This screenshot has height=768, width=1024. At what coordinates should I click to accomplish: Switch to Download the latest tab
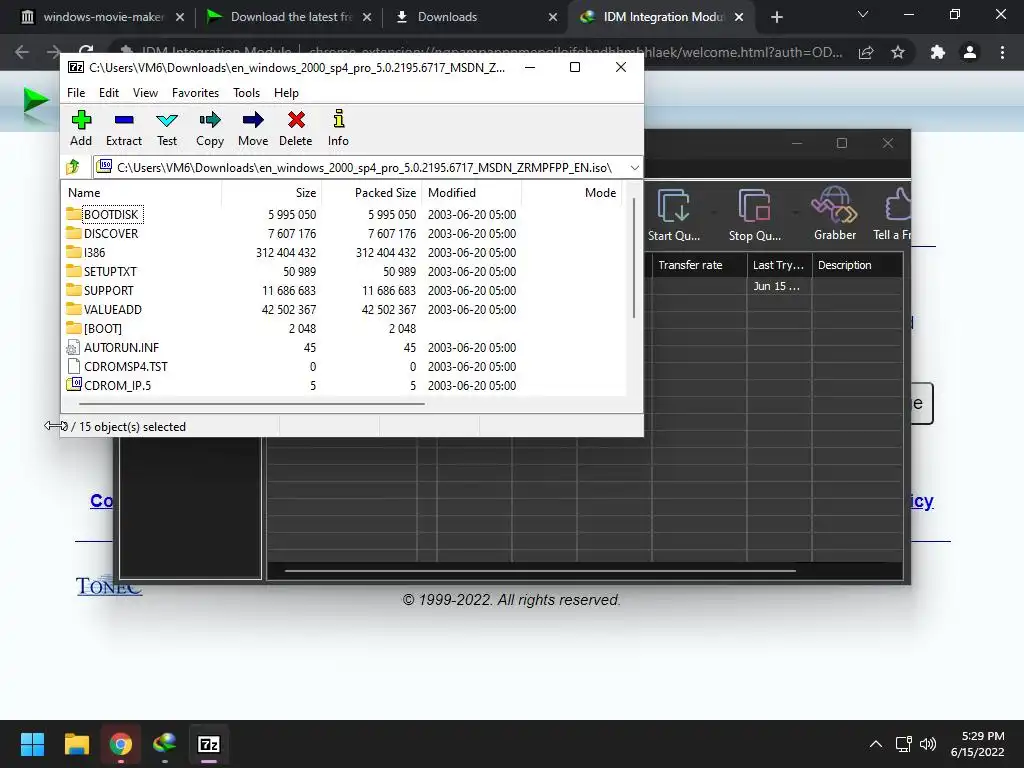[287, 17]
